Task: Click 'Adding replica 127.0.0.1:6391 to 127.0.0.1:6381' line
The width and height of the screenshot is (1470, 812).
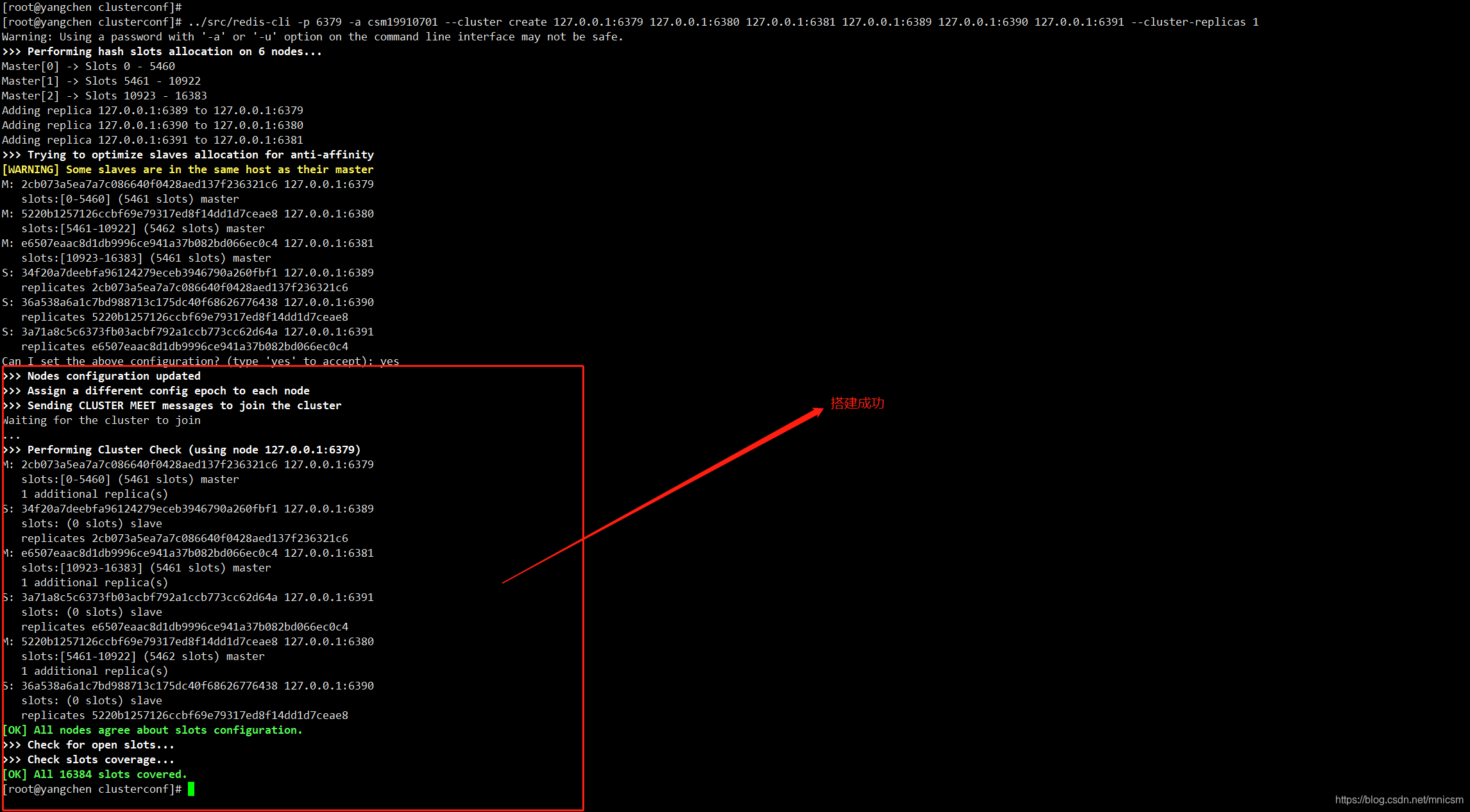Action: pos(153,140)
